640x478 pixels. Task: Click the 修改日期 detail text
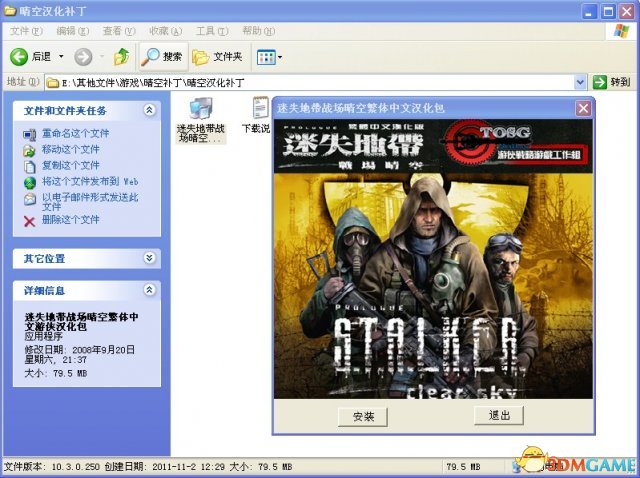tap(80, 355)
